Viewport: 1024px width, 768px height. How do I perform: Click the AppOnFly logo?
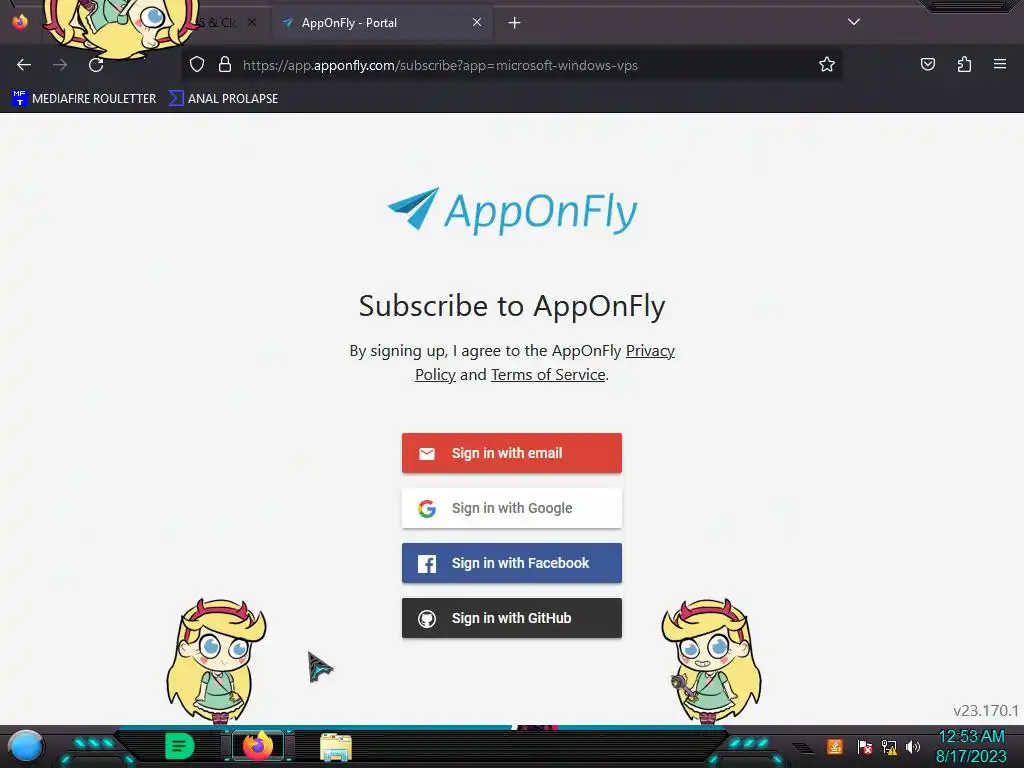coord(512,211)
